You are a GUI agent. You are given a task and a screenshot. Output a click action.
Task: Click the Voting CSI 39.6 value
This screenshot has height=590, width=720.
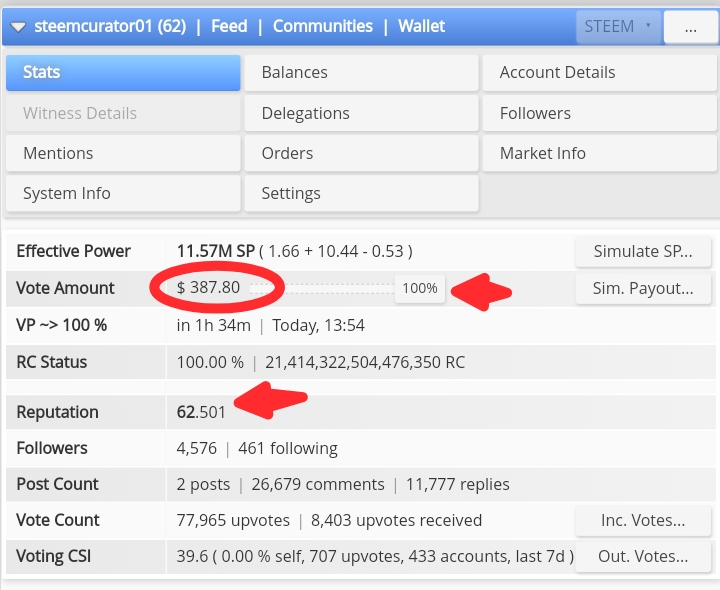coord(192,556)
